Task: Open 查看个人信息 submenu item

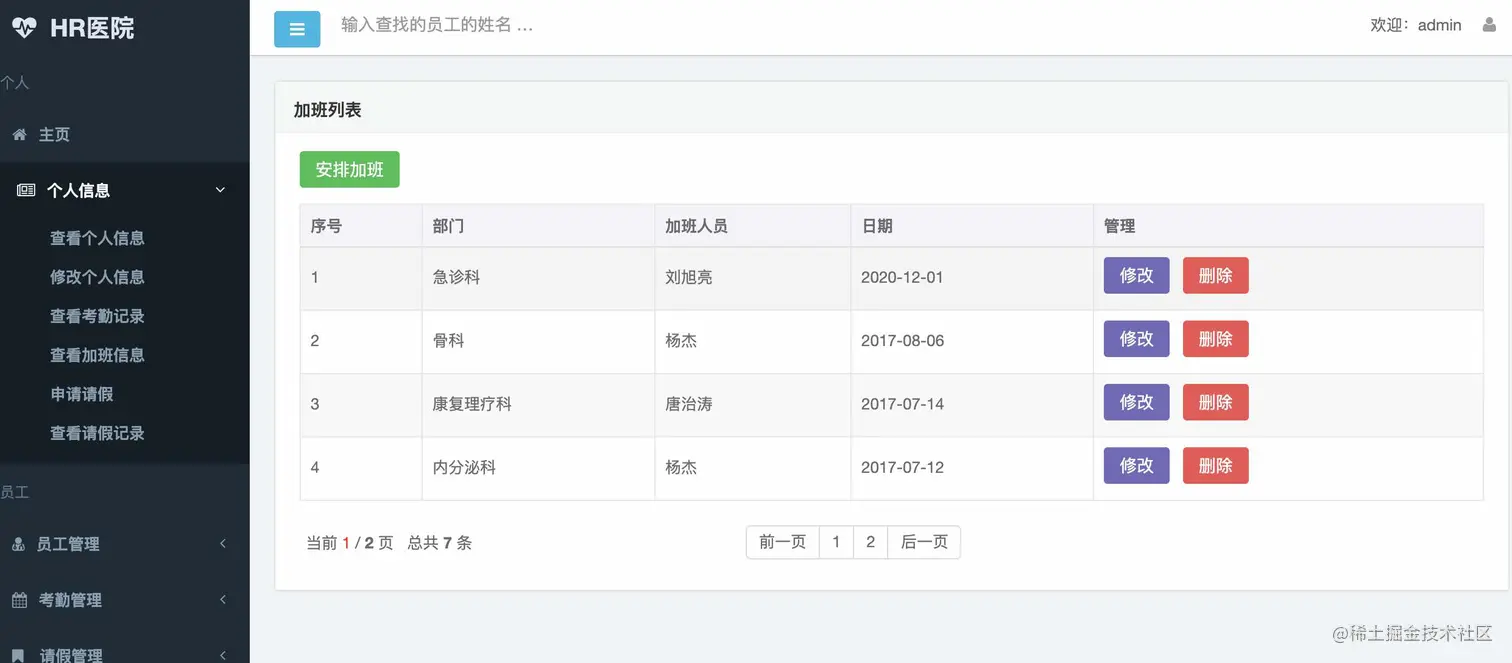Action: tap(97, 238)
